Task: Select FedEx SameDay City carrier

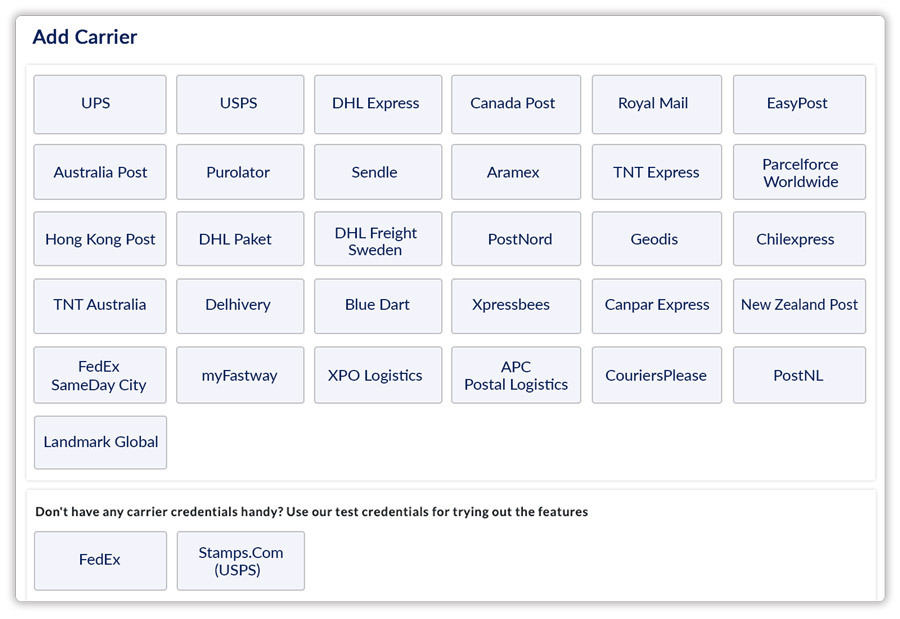Action: point(100,376)
